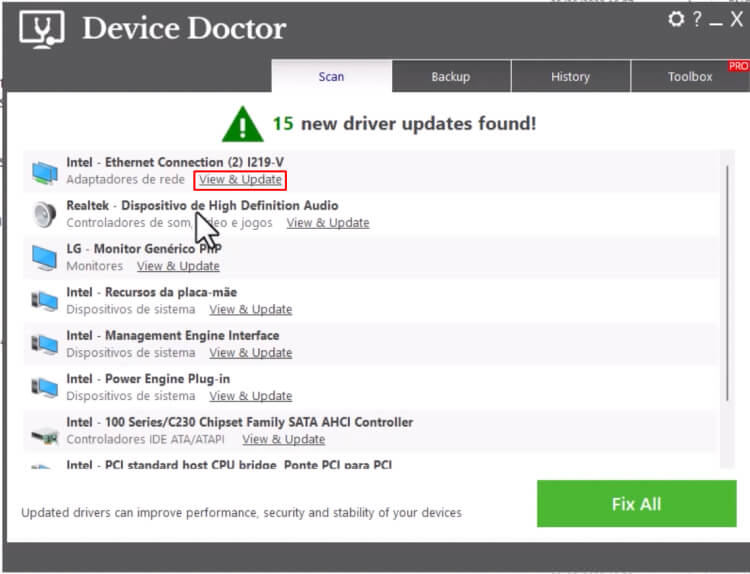Open View & Update for Intel Ethernet Connection
The width and height of the screenshot is (750, 574).
pyautogui.click(x=241, y=180)
